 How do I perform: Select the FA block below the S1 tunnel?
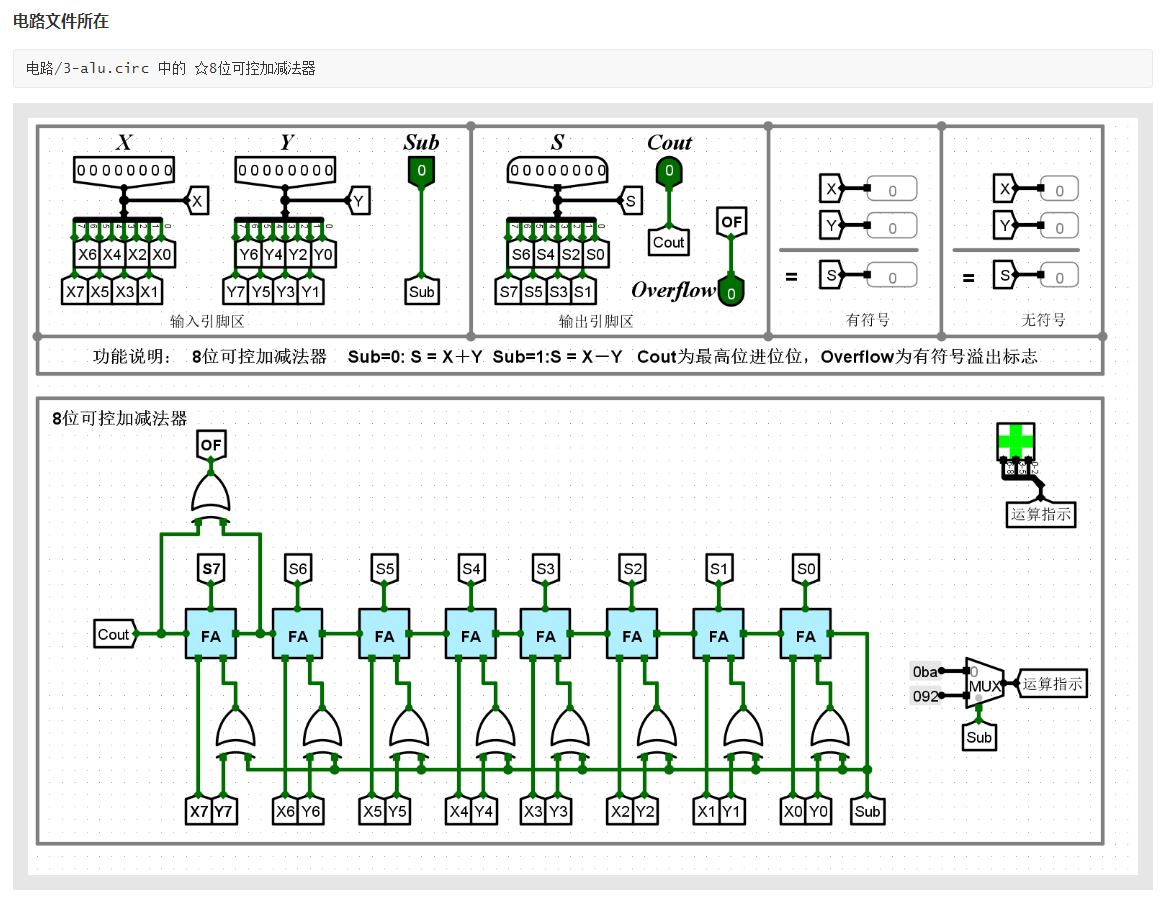pyautogui.click(x=719, y=634)
